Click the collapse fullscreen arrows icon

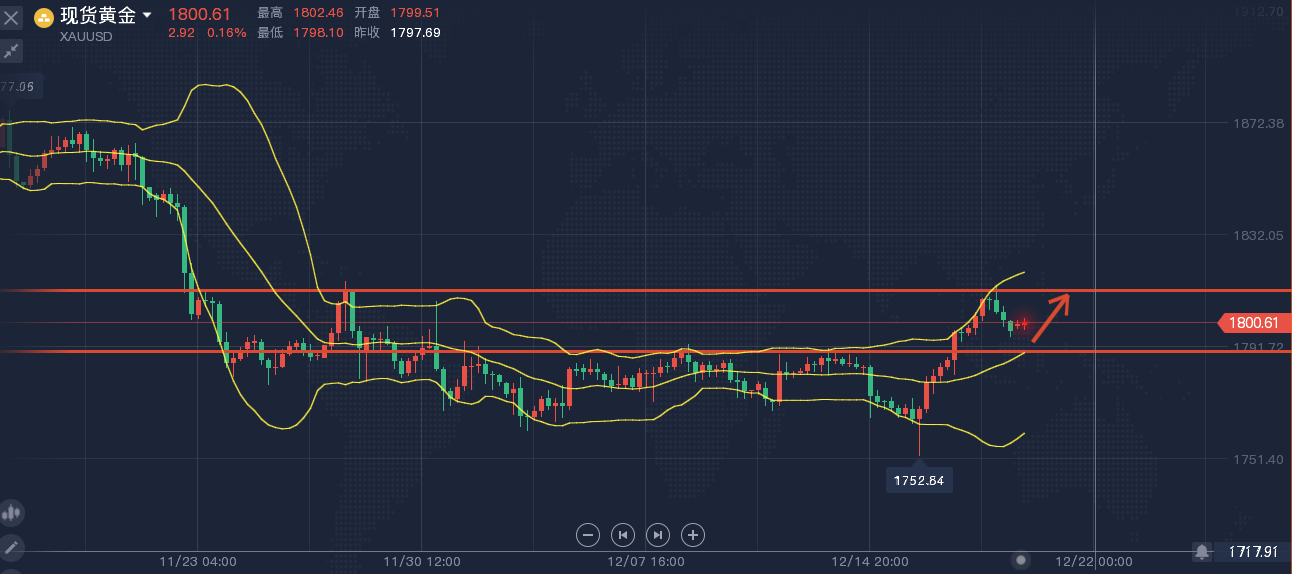point(12,50)
